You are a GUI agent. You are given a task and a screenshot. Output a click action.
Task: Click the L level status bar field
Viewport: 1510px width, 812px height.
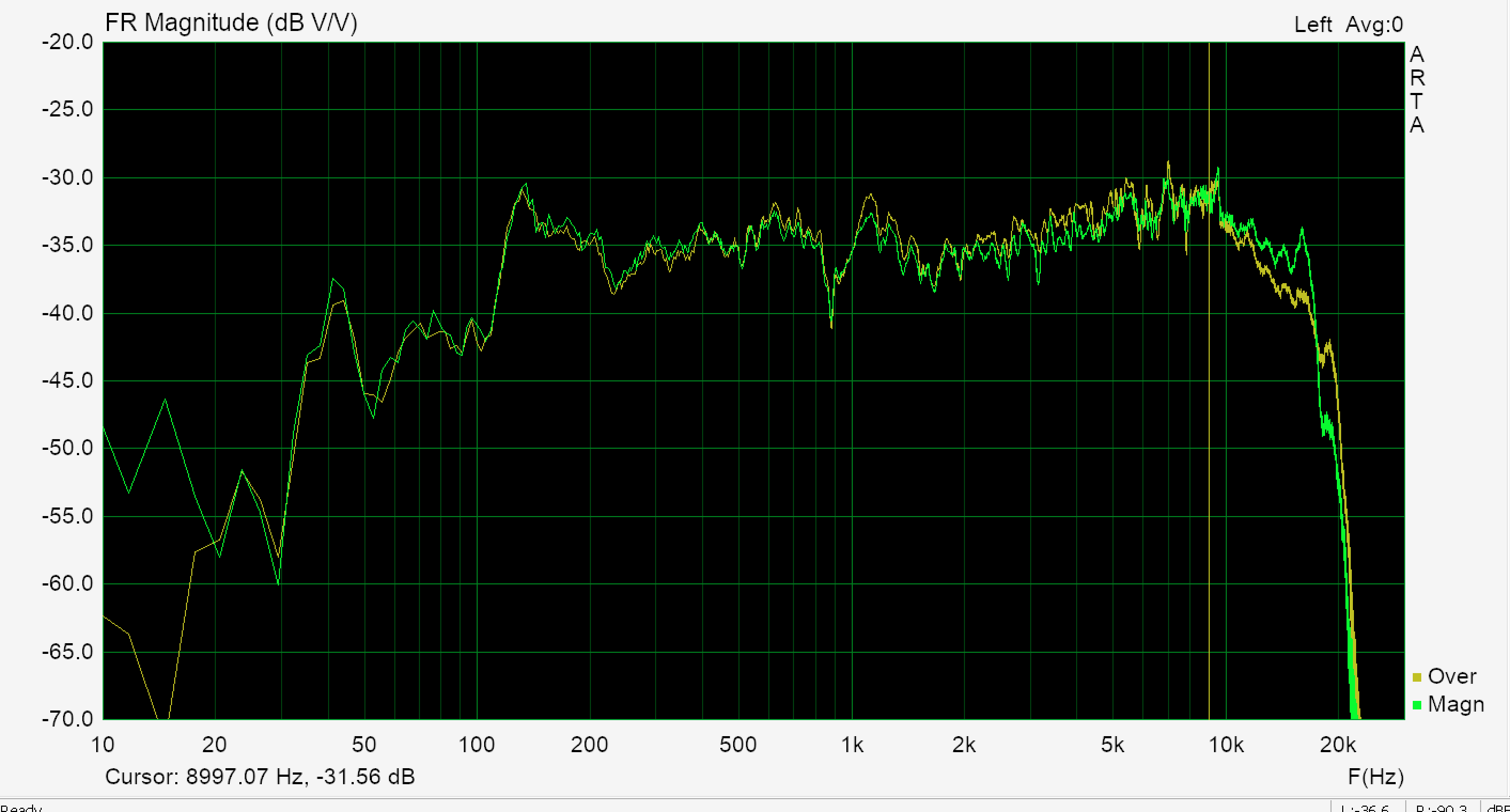(x=1366, y=808)
